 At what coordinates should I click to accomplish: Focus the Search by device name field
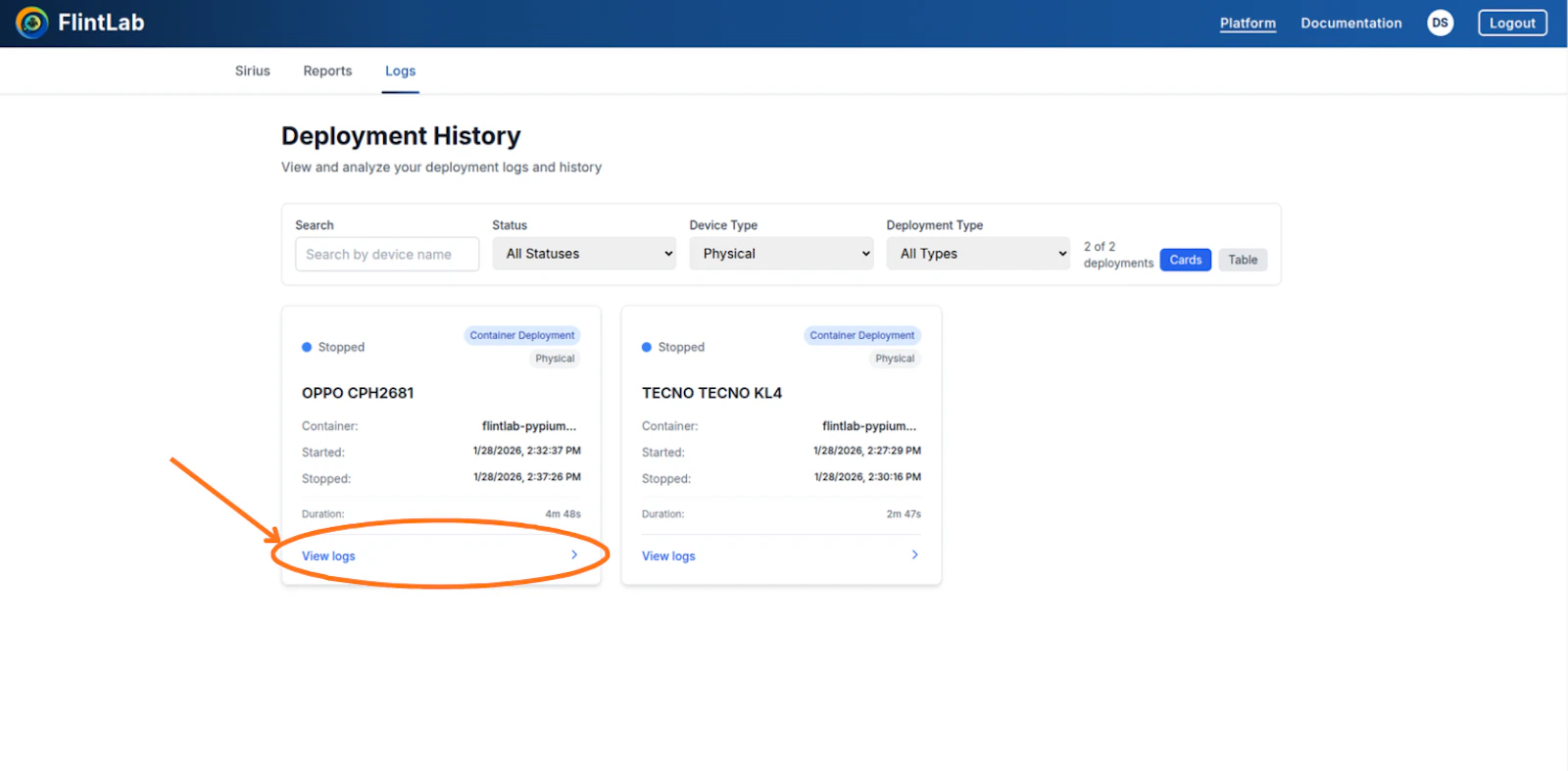point(387,254)
